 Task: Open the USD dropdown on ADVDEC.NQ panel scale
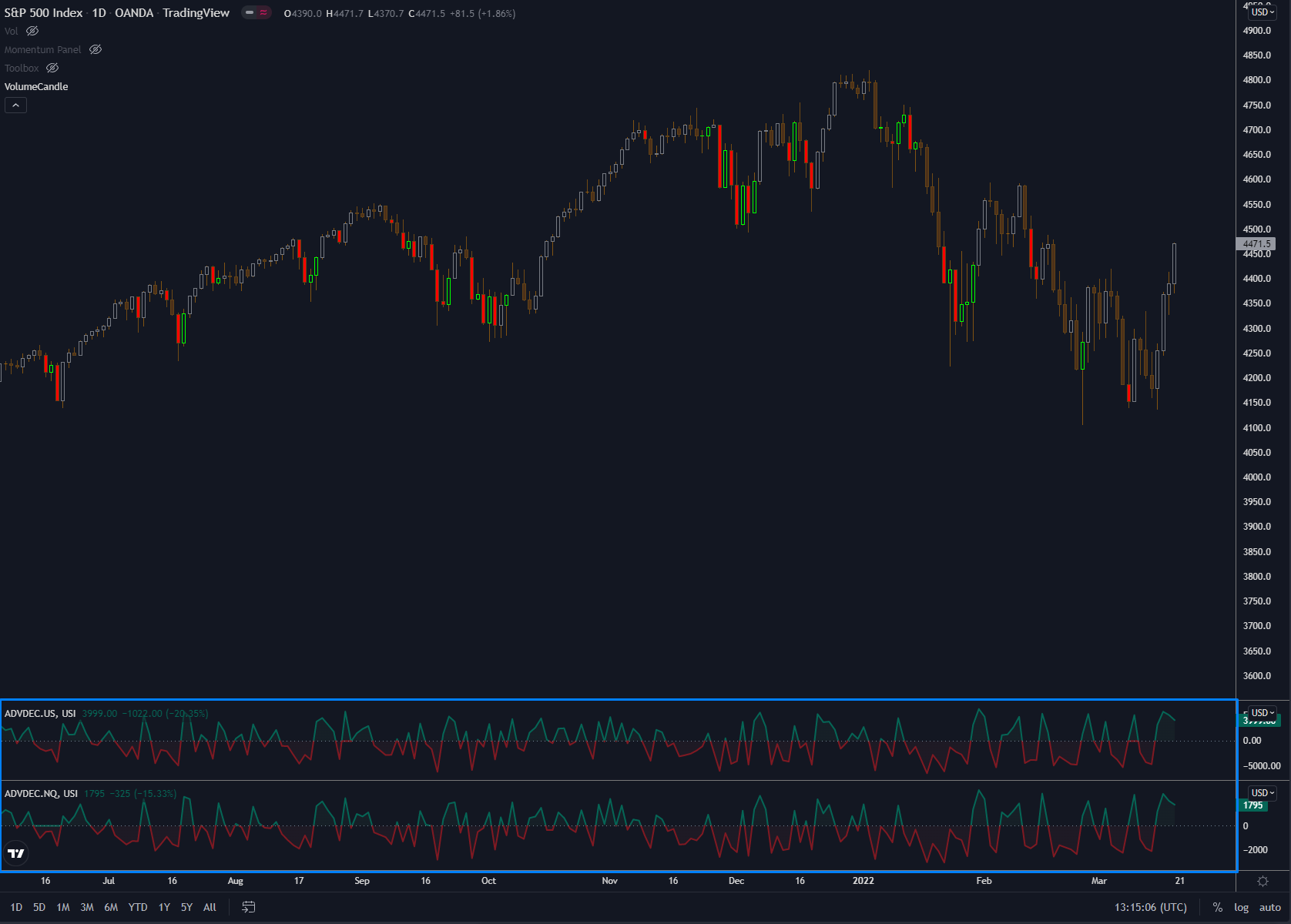pos(1262,792)
